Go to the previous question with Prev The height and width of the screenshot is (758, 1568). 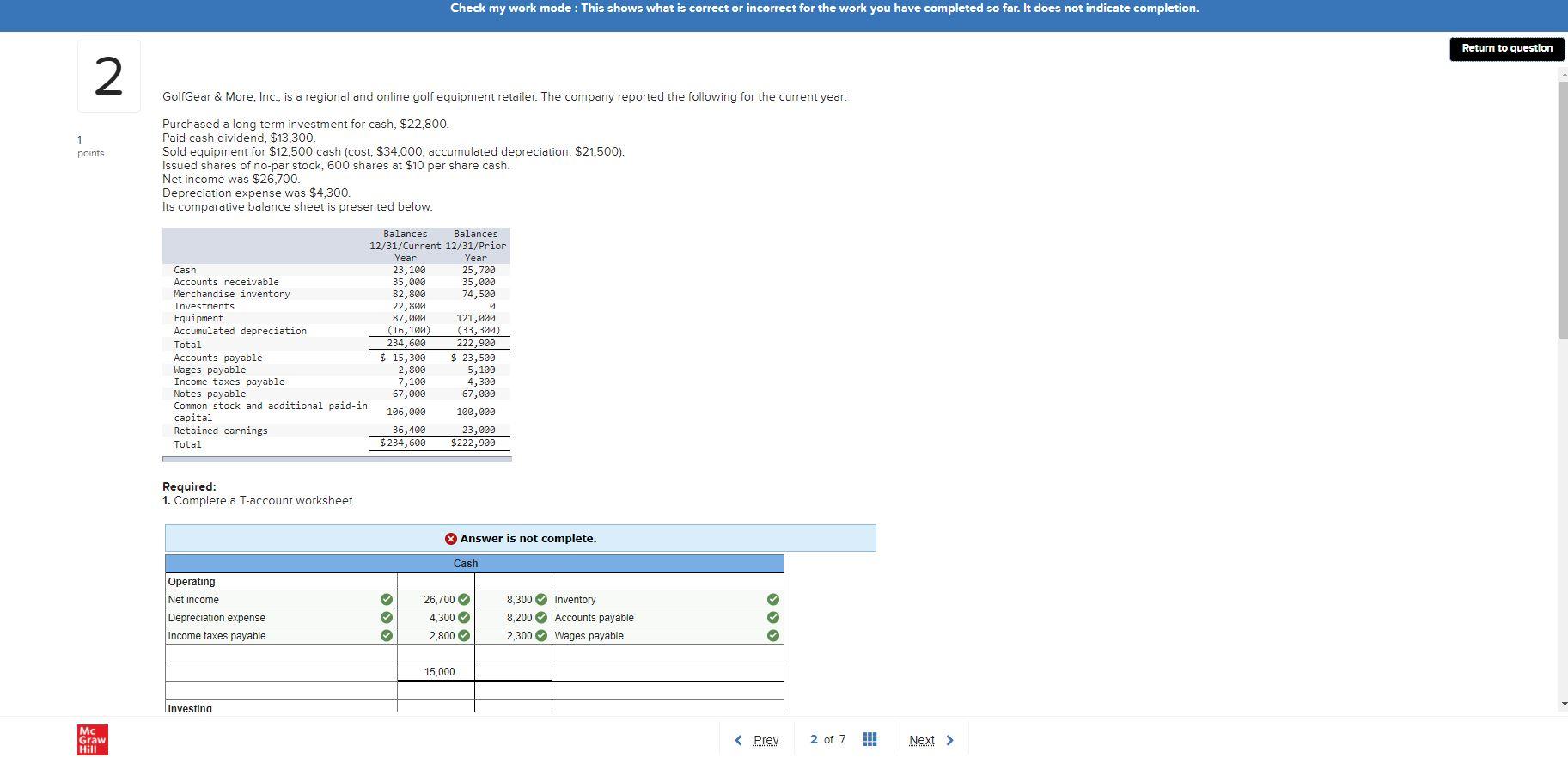click(x=758, y=740)
